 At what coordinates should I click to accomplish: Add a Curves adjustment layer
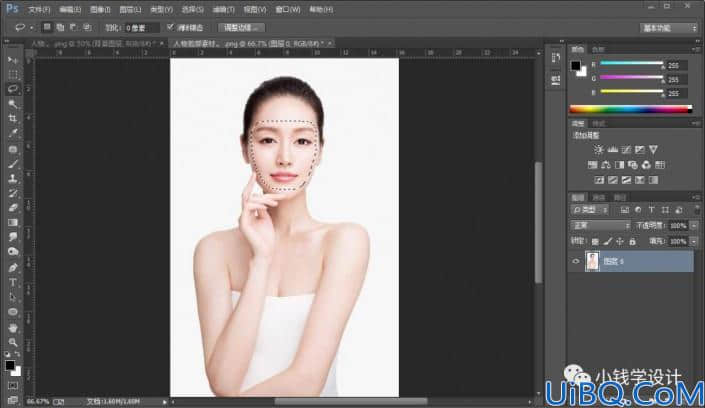[626, 149]
